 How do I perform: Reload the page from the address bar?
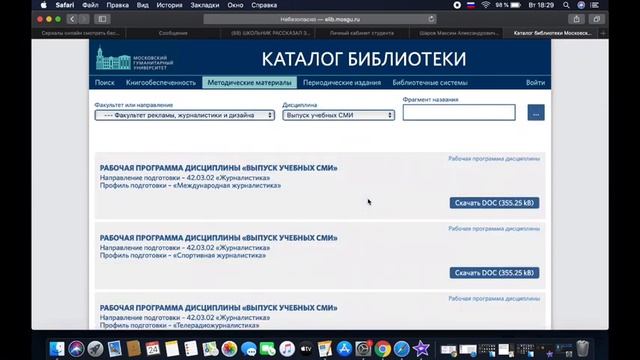click(431, 19)
